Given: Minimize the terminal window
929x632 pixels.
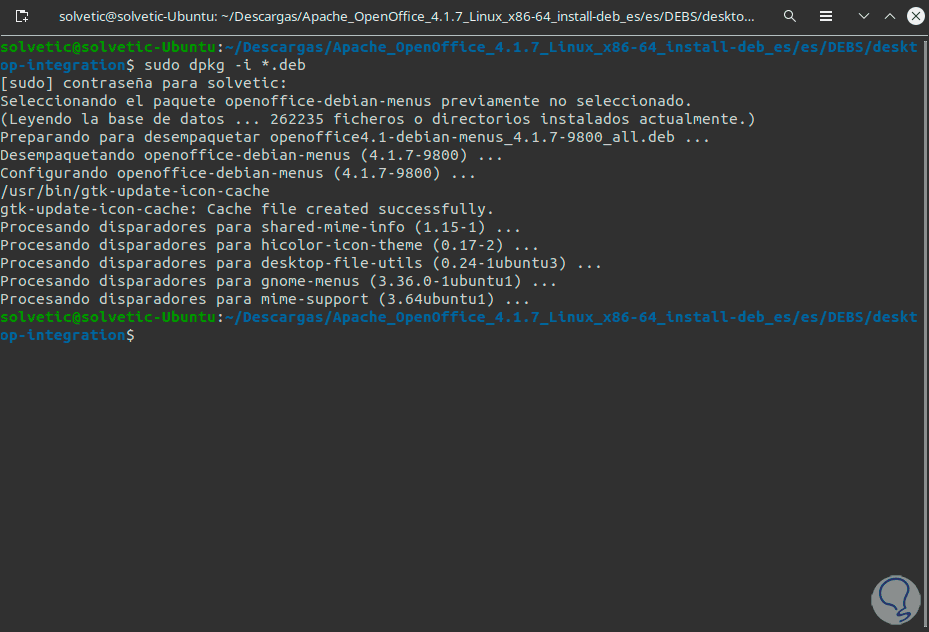Looking at the screenshot, I should click(x=855, y=17).
